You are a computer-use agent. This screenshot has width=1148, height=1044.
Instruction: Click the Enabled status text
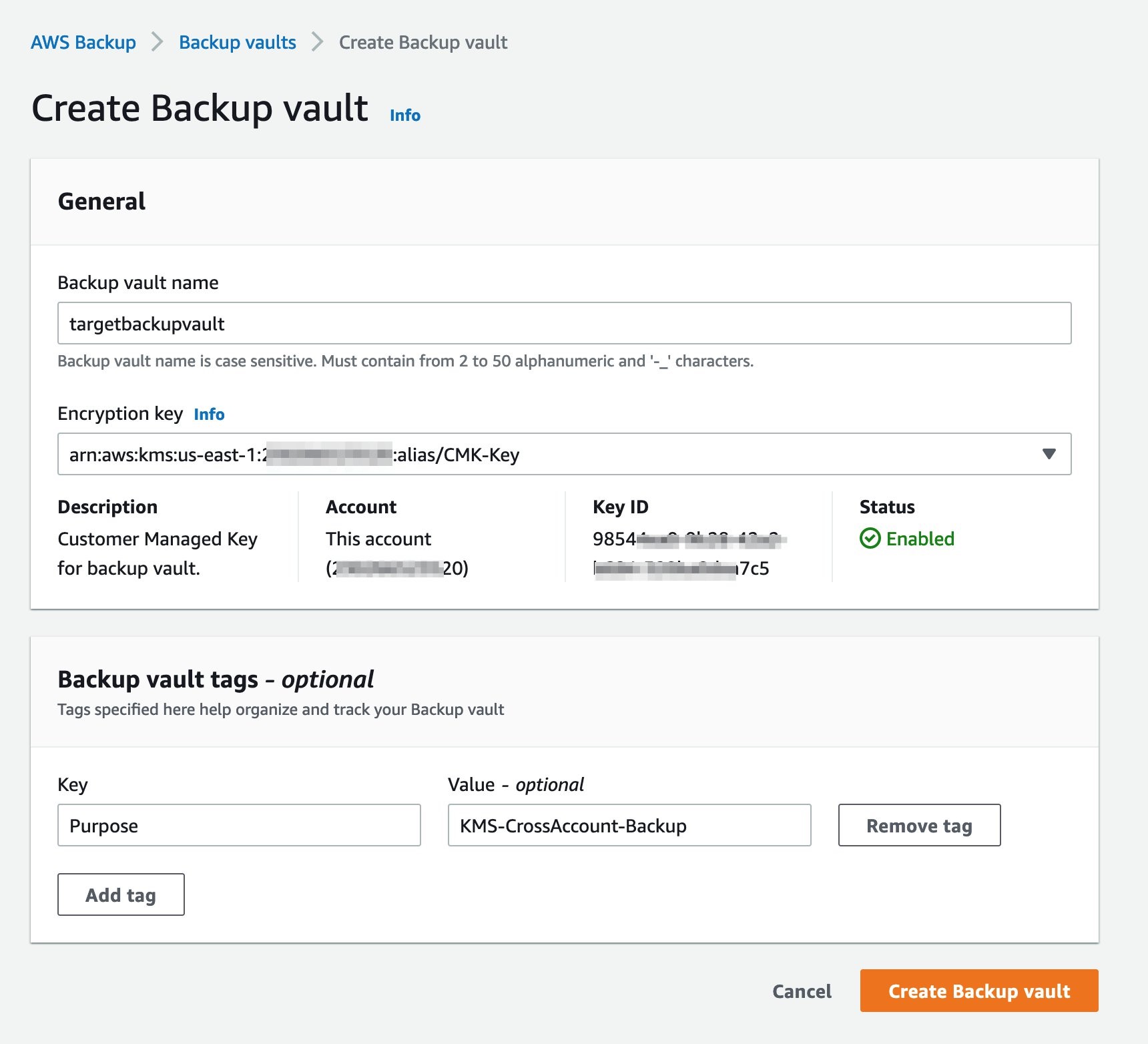pos(920,538)
